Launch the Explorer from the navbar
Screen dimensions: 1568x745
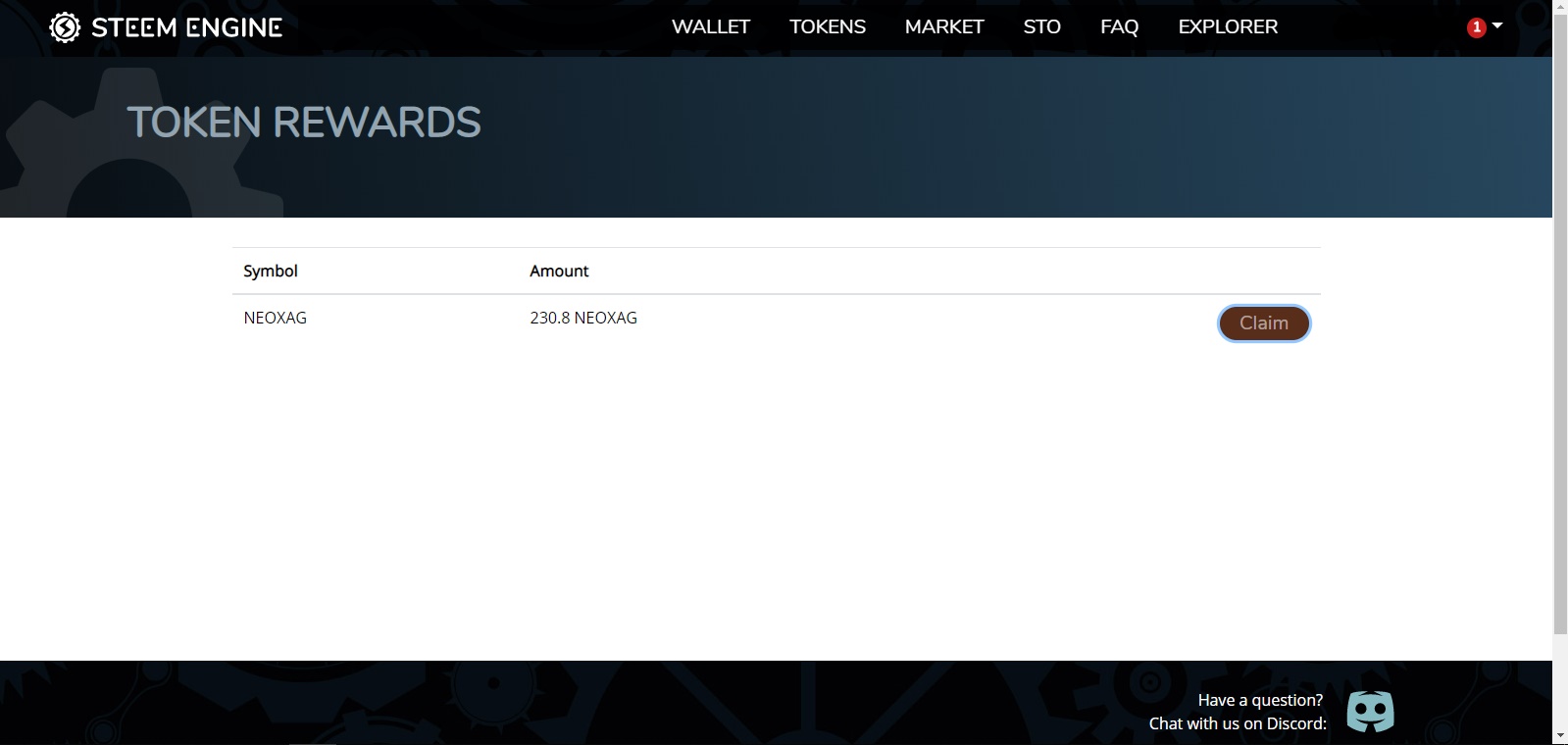pos(1228,27)
